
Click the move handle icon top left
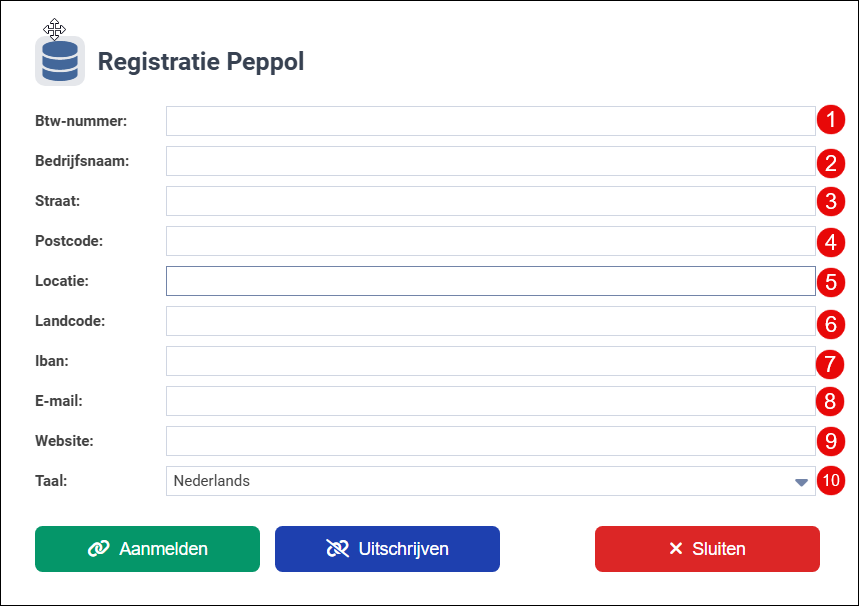tap(54, 30)
